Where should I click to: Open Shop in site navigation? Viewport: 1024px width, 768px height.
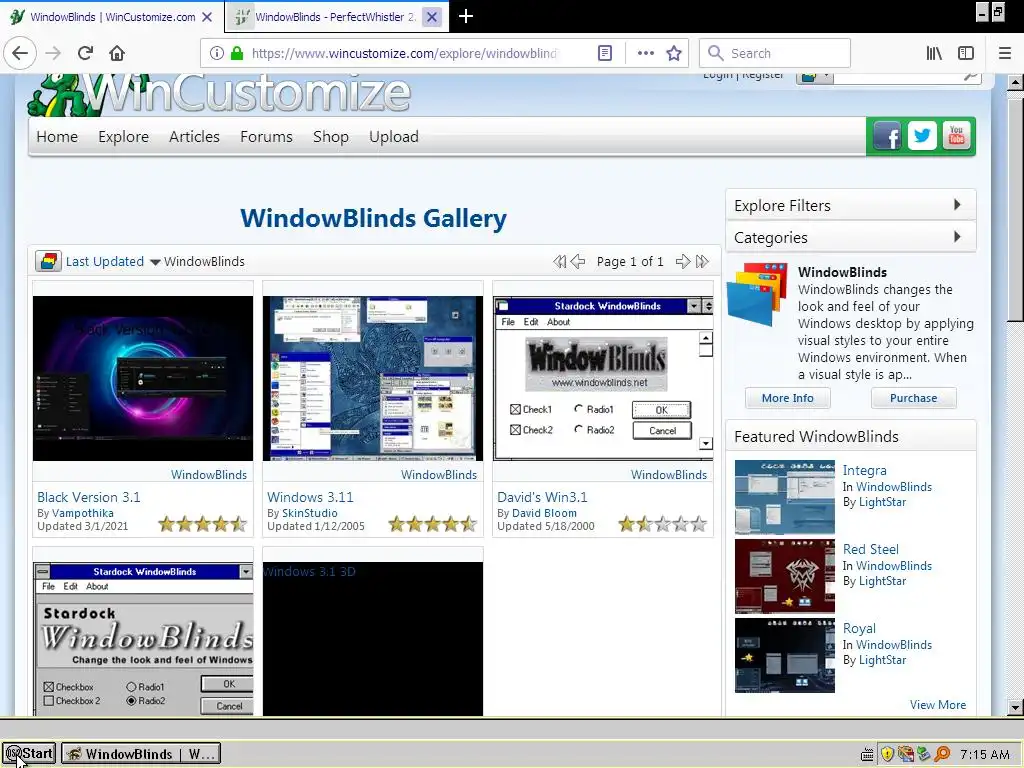coord(330,136)
